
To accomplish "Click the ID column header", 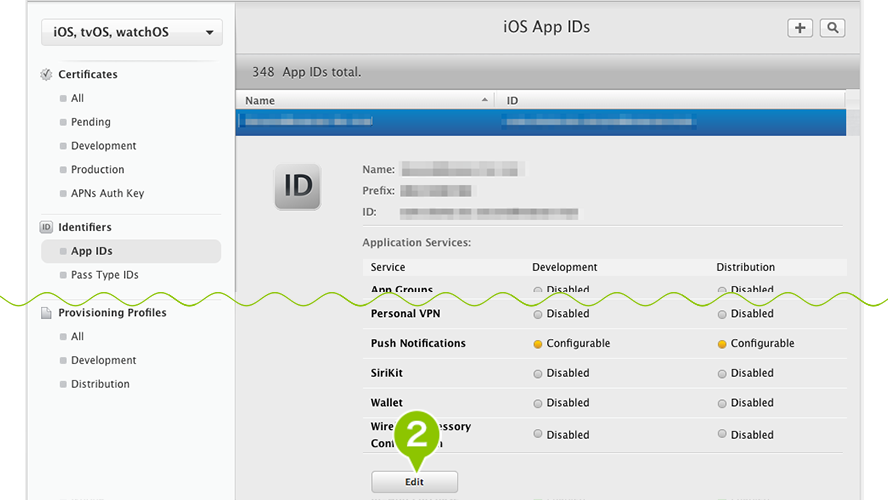I will point(513,100).
